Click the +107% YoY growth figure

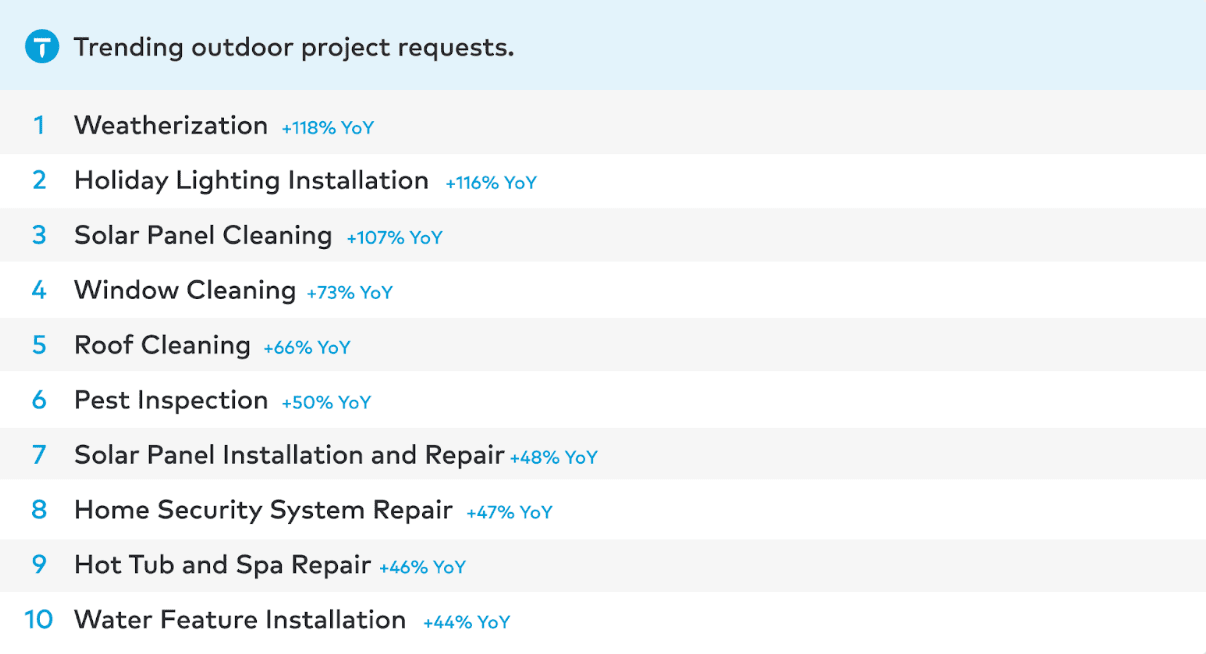pyautogui.click(x=394, y=238)
